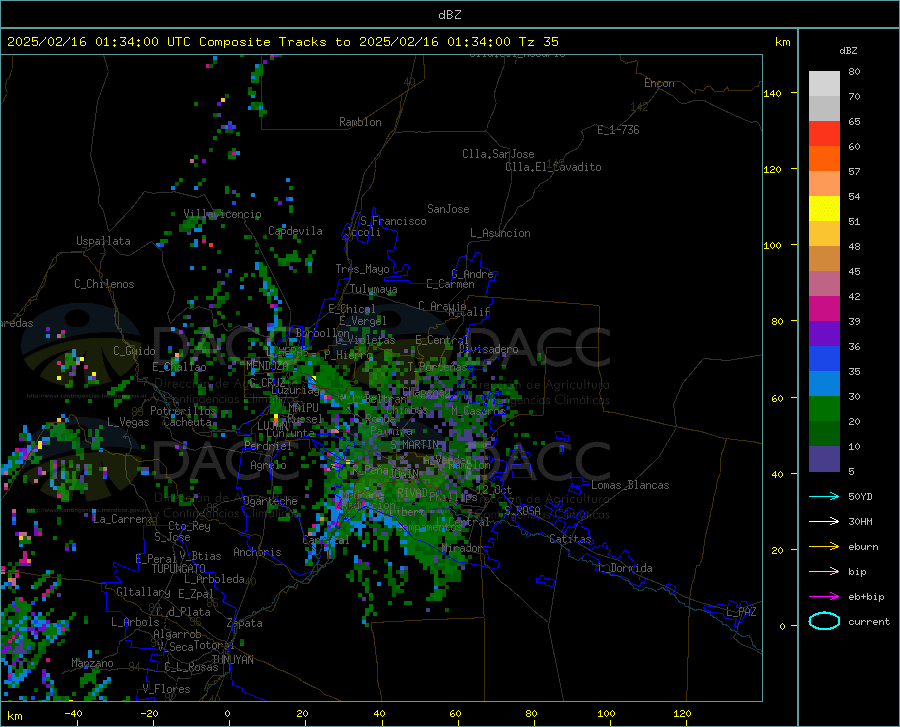The height and width of the screenshot is (727, 900).
Task: Click the Catitas label
Action: 570,539
